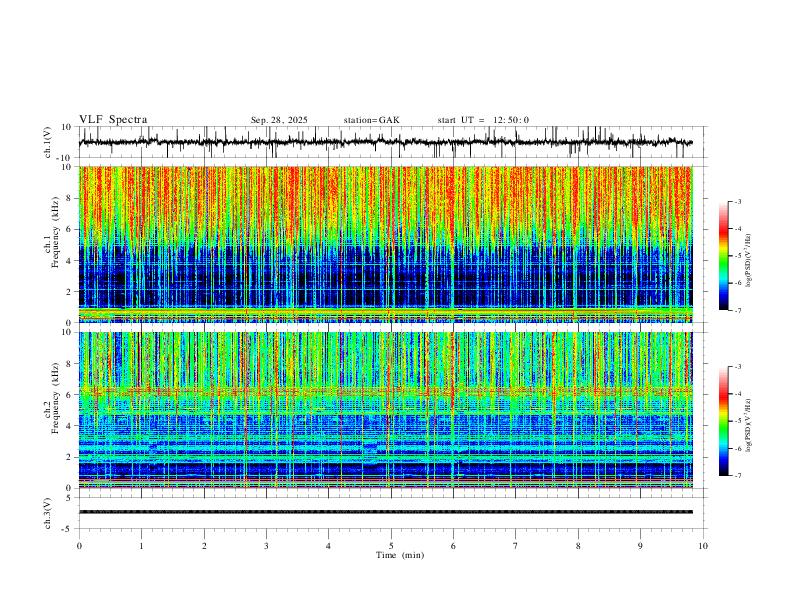Screen dimensions: 792x612
Task: Click time-axis tick label "0"
Action: (x=79, y=546)
